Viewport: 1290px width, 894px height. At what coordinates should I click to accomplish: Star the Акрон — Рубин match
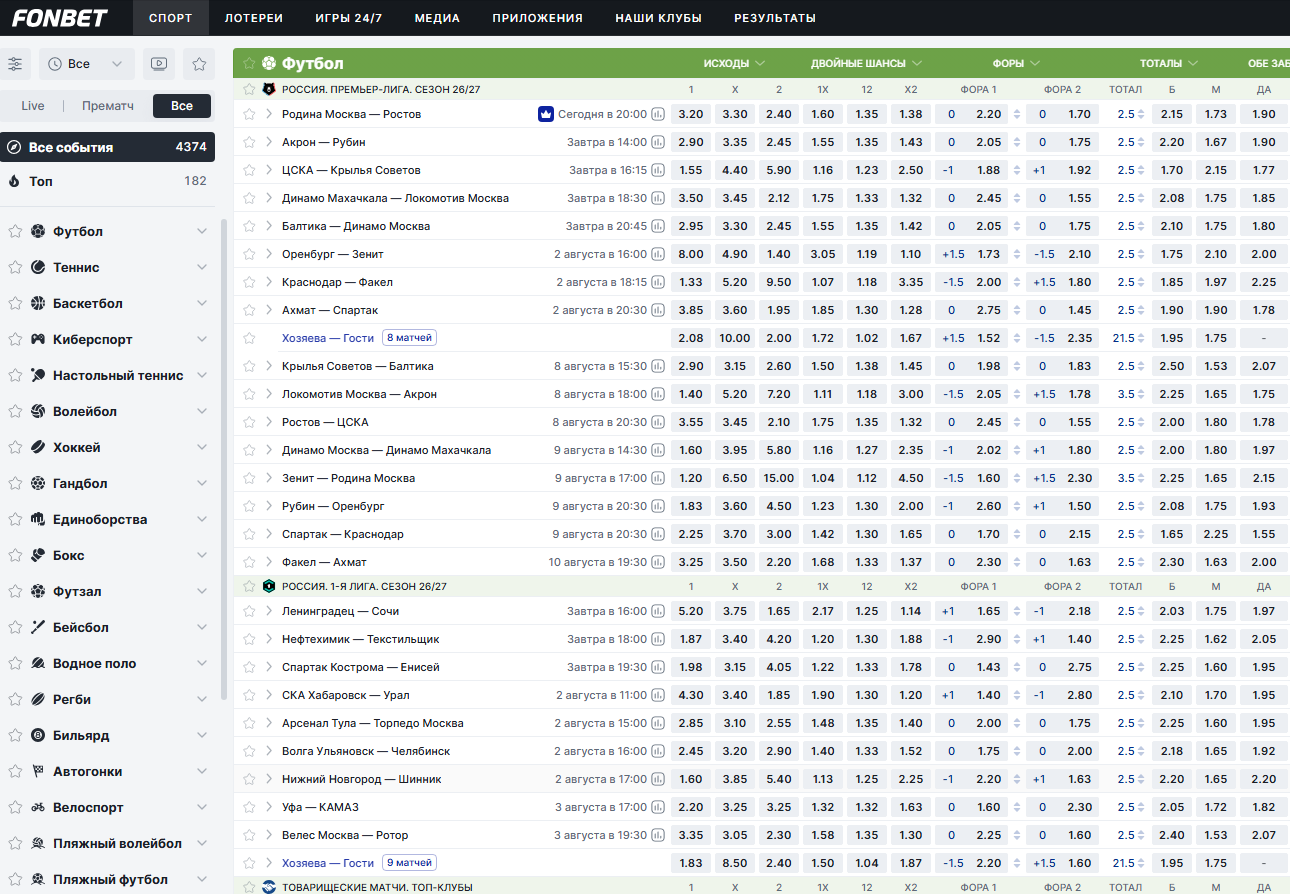(x=249, y=142)
